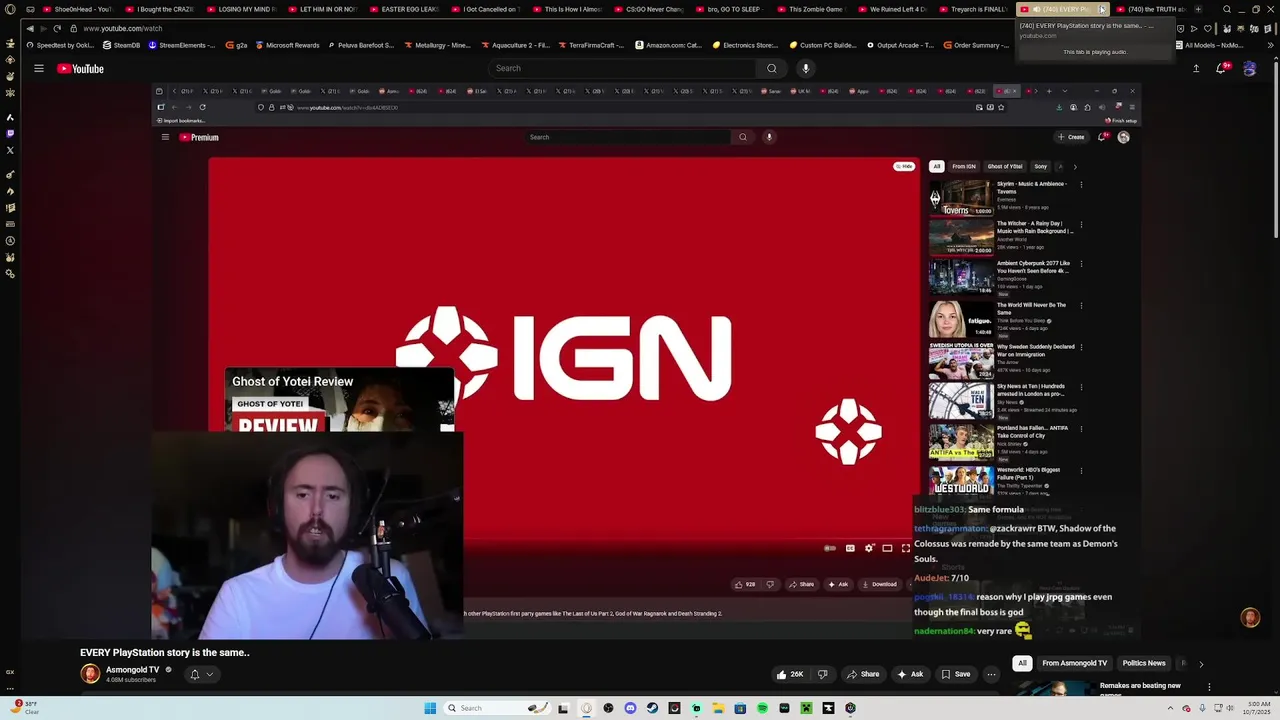Open the outer YouTube account avatar
The height and width of the screenshot is (720, 1280).
coord(1249,68)
